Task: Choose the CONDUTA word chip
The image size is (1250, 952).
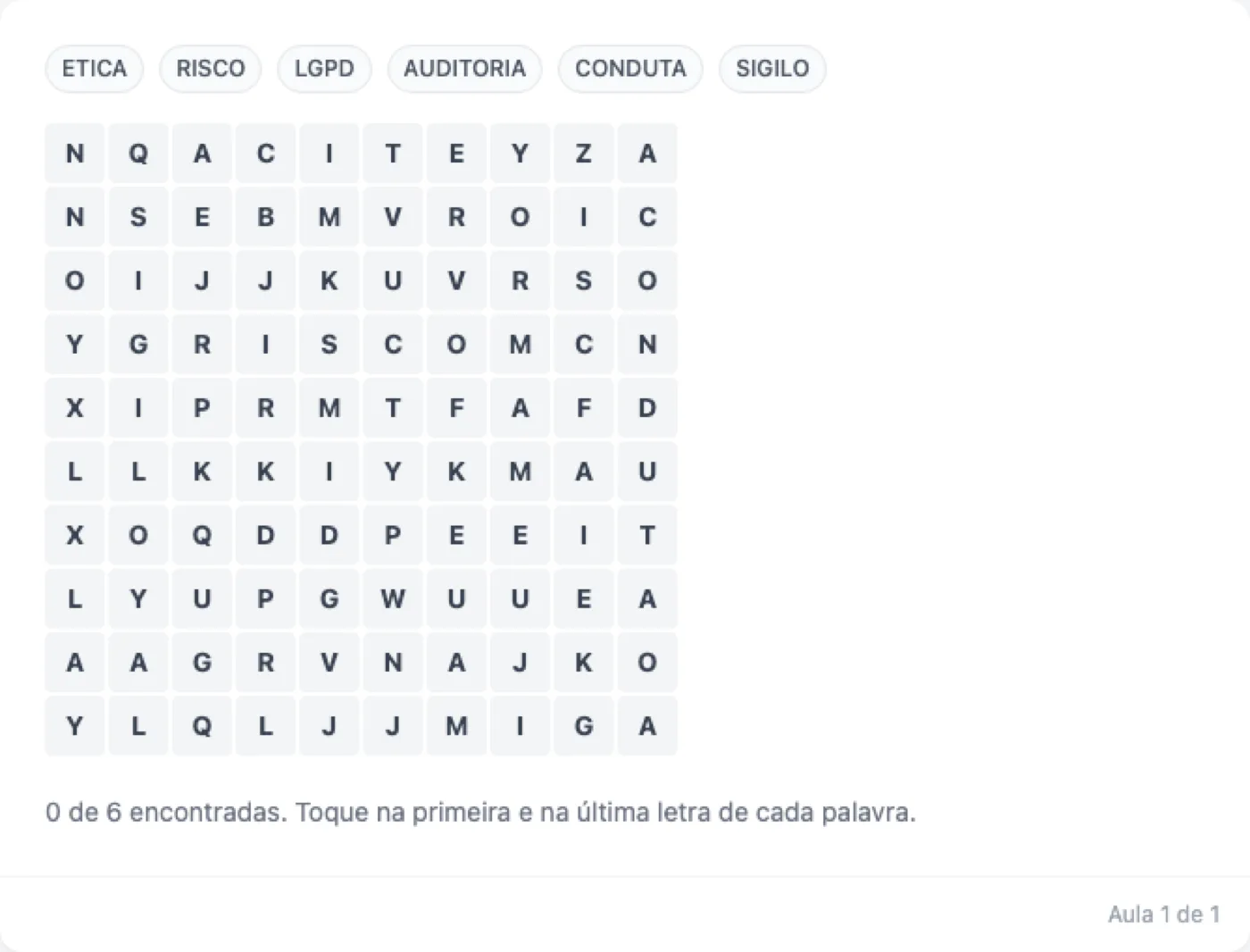Action: (x=630, y=69)
